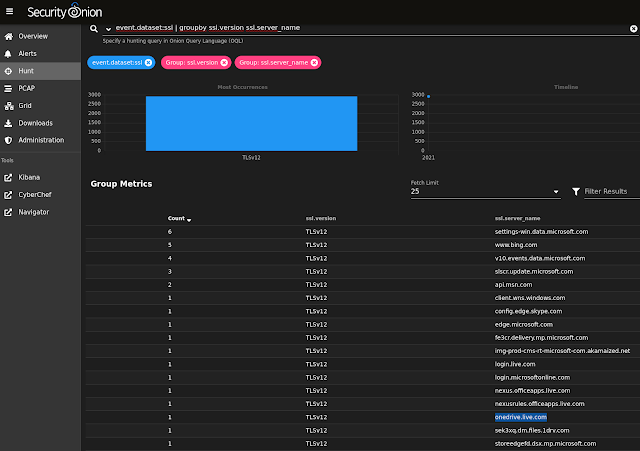Screen dimensions: 640x451
Task: Open the query history dropdown arrow
Action: coord(108,29)
